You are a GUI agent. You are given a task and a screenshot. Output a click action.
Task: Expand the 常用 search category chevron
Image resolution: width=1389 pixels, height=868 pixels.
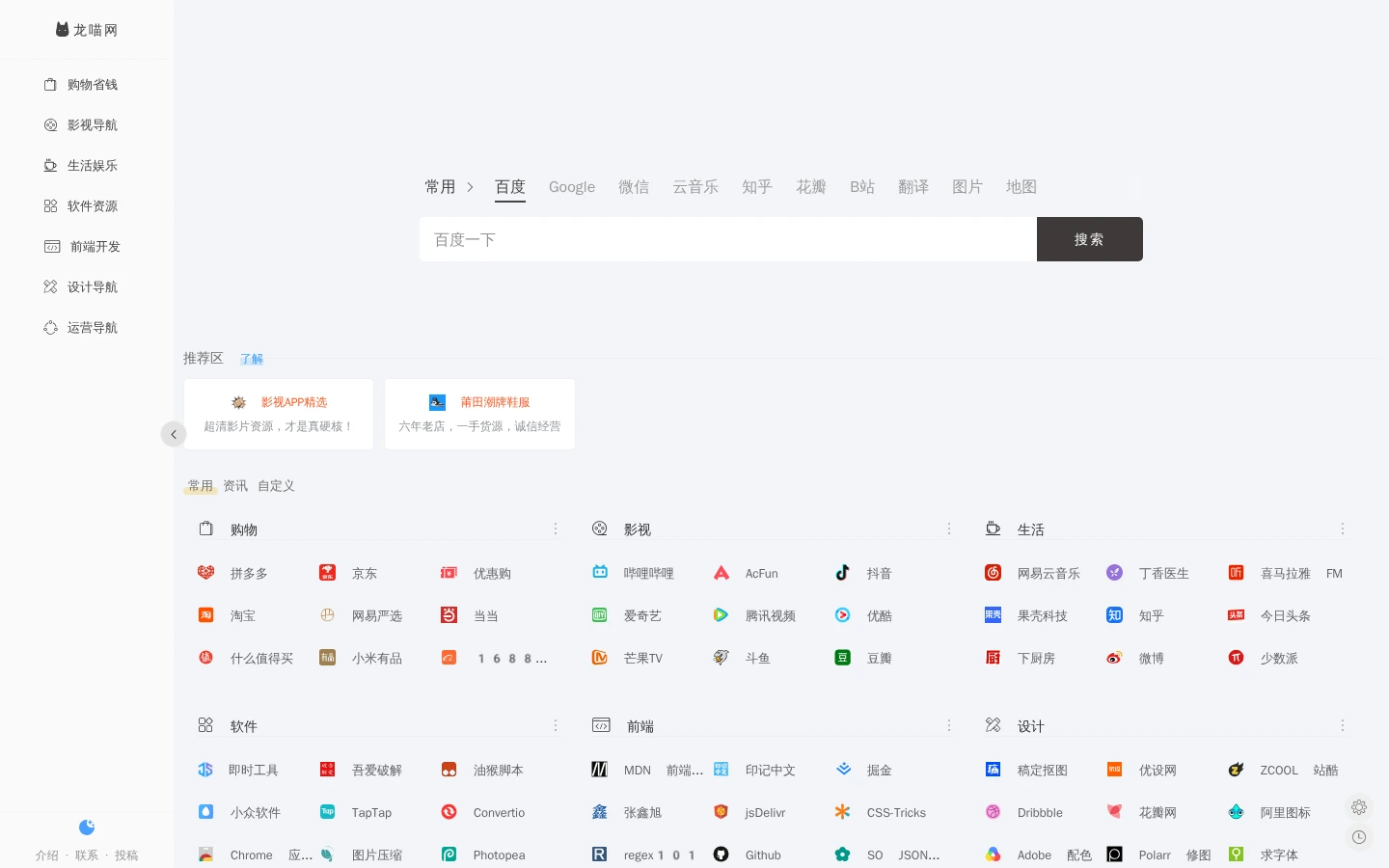pyautogui.click(x=471, y=187)
